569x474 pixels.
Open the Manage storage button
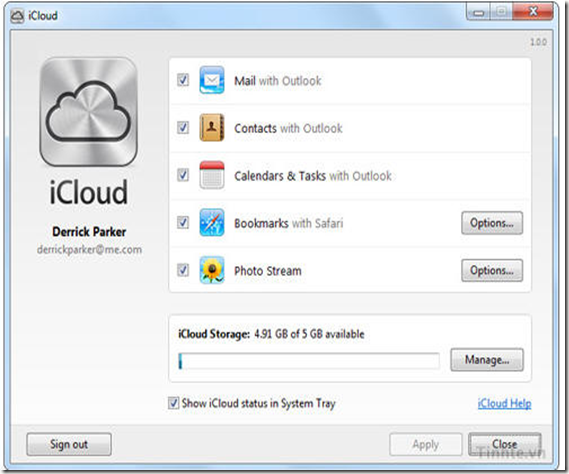pyautogui.click(x=487, y=360)
